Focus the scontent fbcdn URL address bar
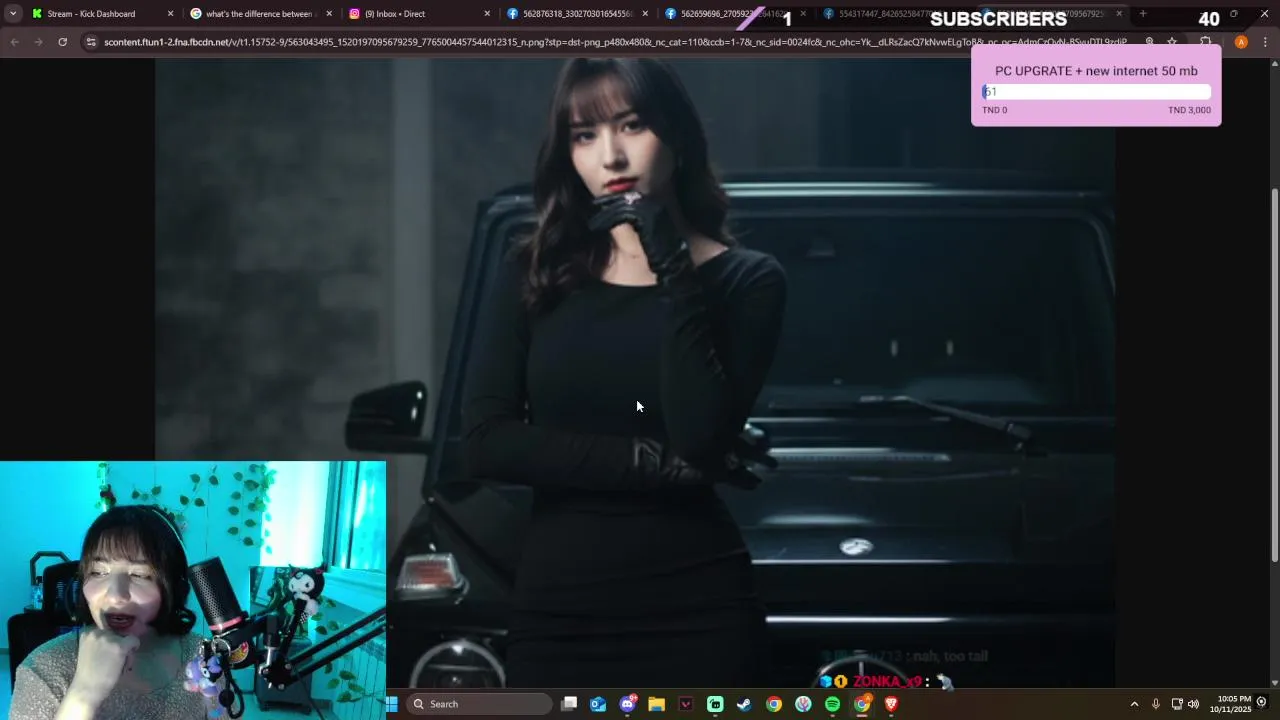This screenshot has height=720, width=1280. 615,42
